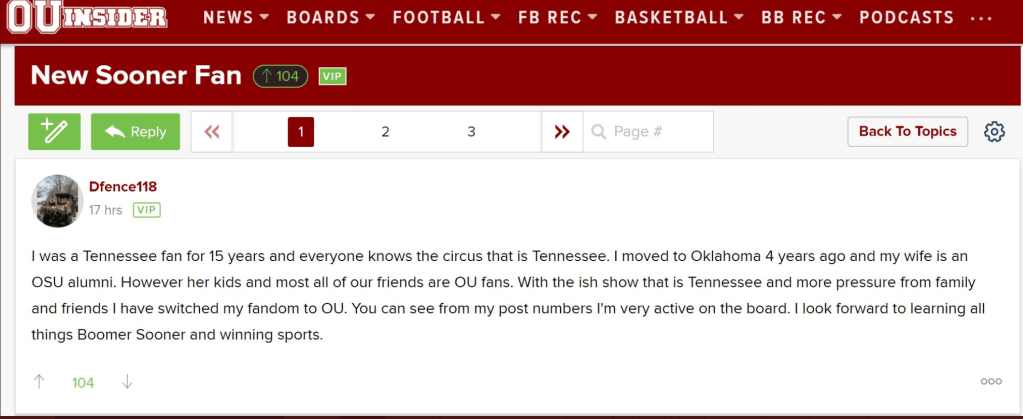Go to page 2 of thread

385,132
